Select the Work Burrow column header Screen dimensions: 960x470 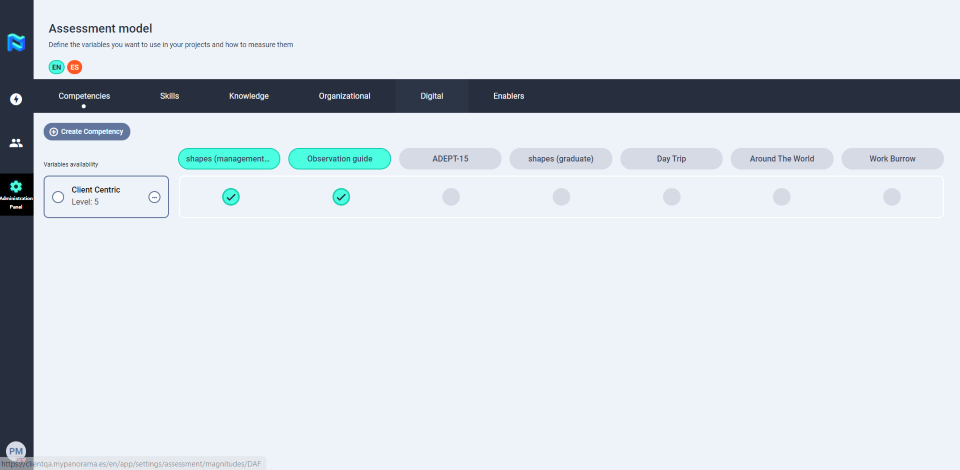click(x=892, y=159)
